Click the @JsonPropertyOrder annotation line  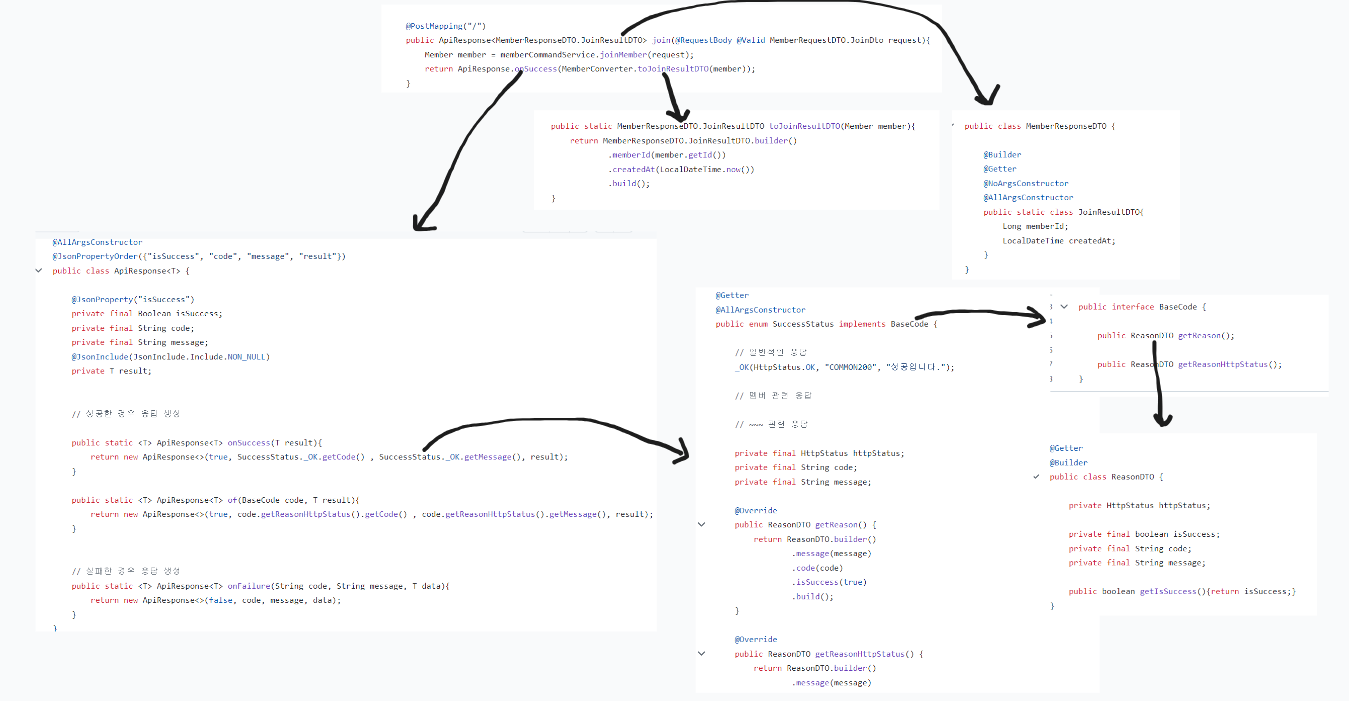coord(199,257)
